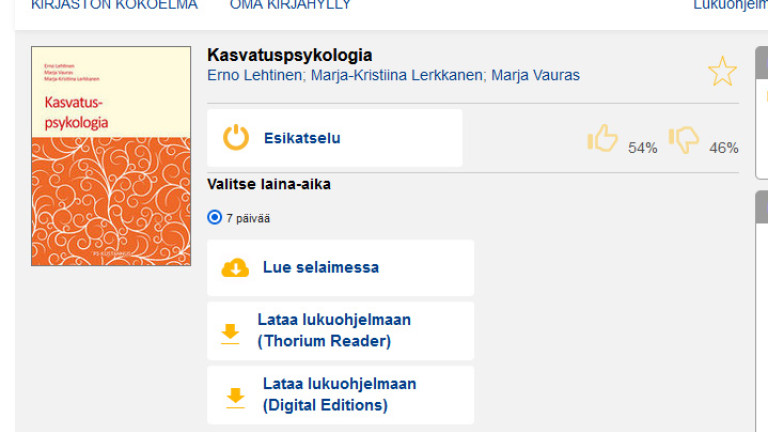Click the thumbs down rating icon

coord(684,139)
